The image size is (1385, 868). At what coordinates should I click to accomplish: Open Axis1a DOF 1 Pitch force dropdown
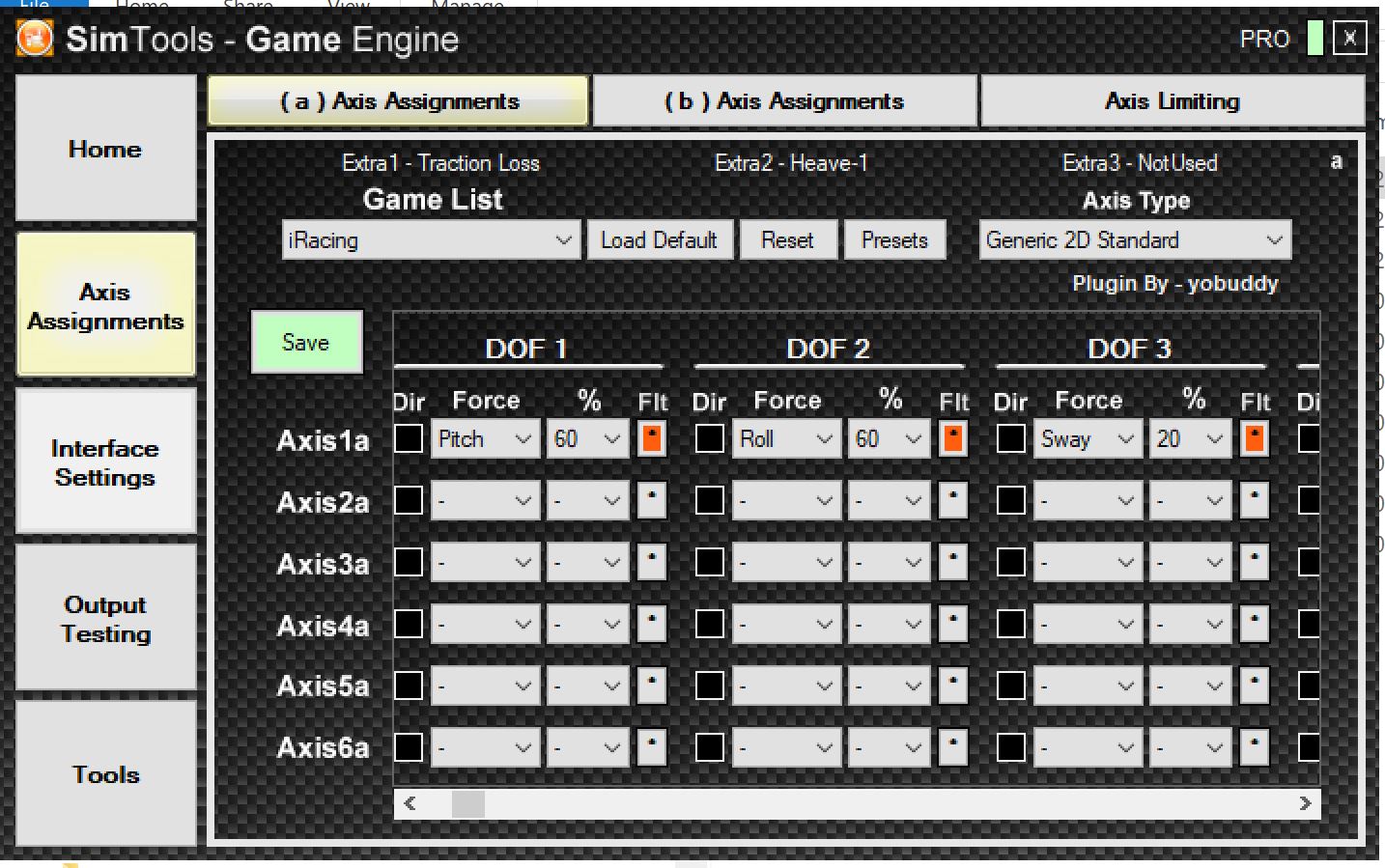coord(485,439)
